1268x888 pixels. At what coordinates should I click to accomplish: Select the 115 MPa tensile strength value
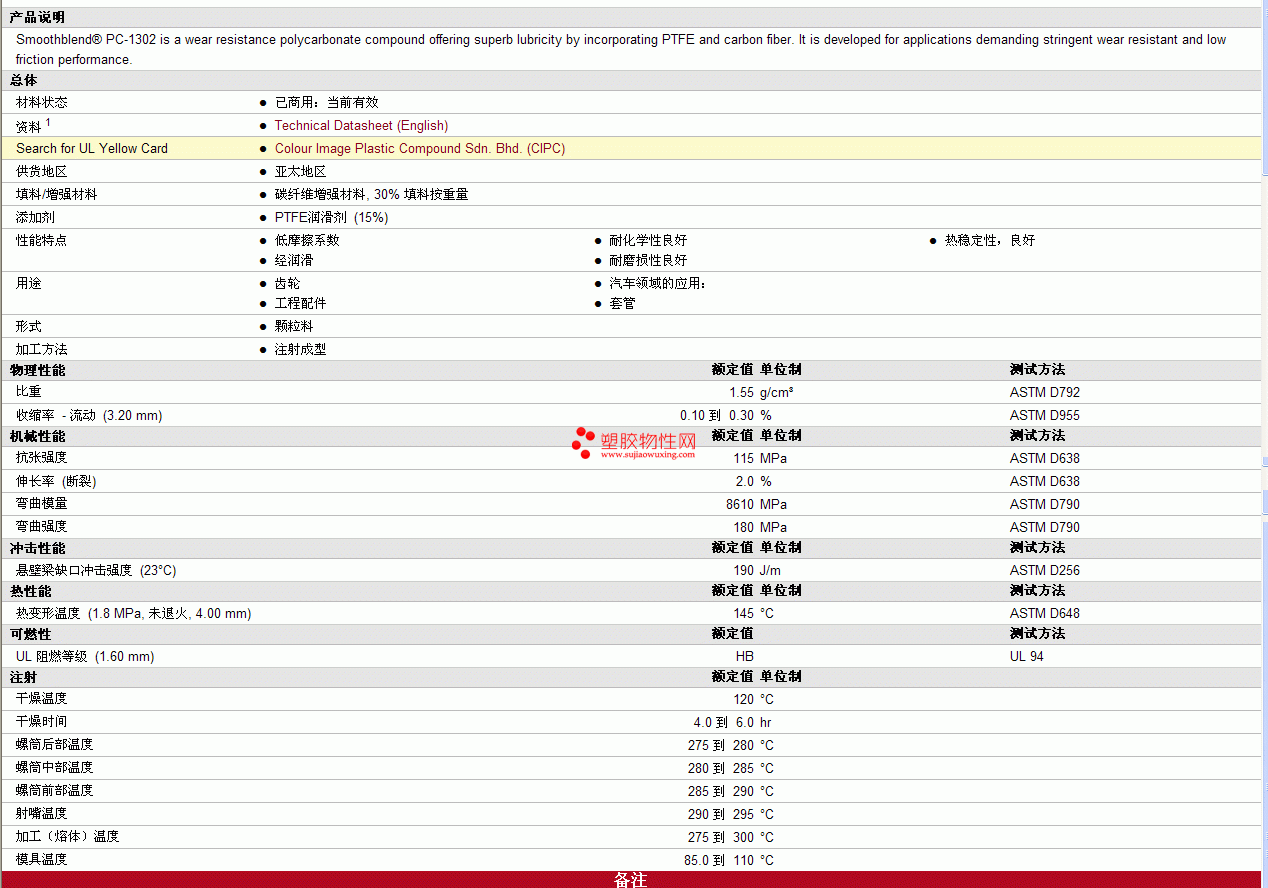[760, 458]
